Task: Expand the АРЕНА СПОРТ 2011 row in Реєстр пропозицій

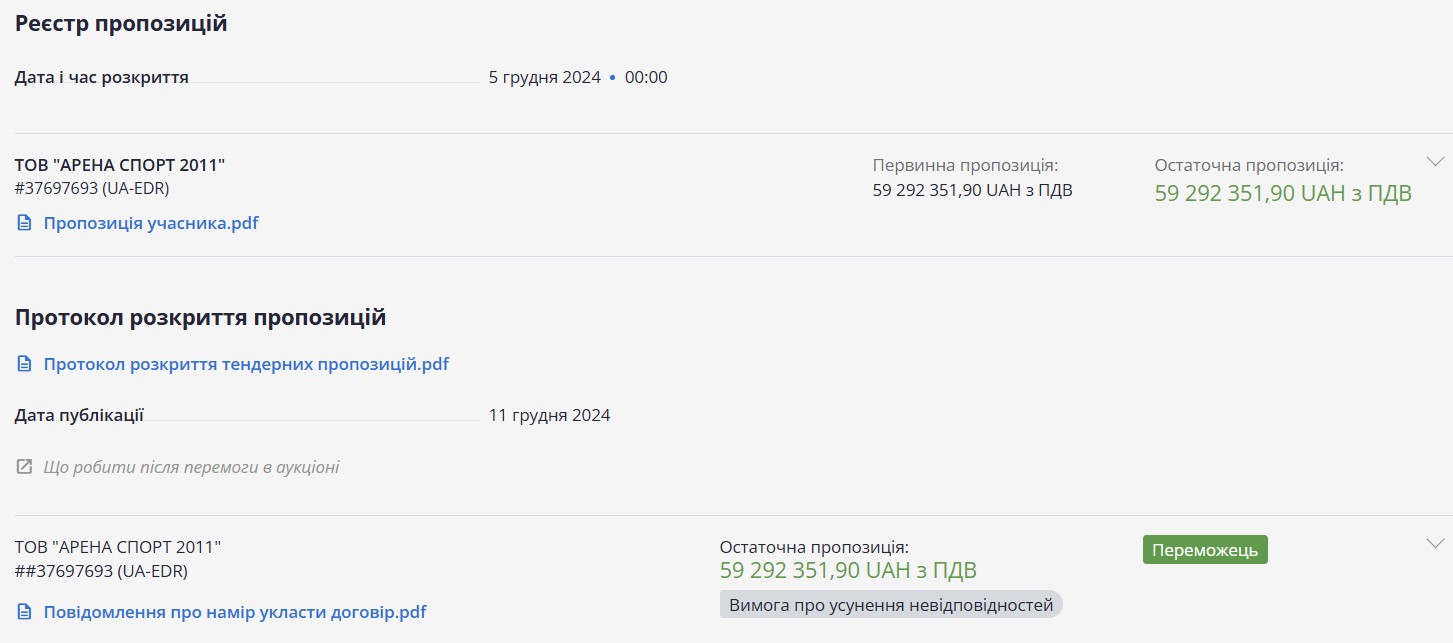Action: 1435,161
